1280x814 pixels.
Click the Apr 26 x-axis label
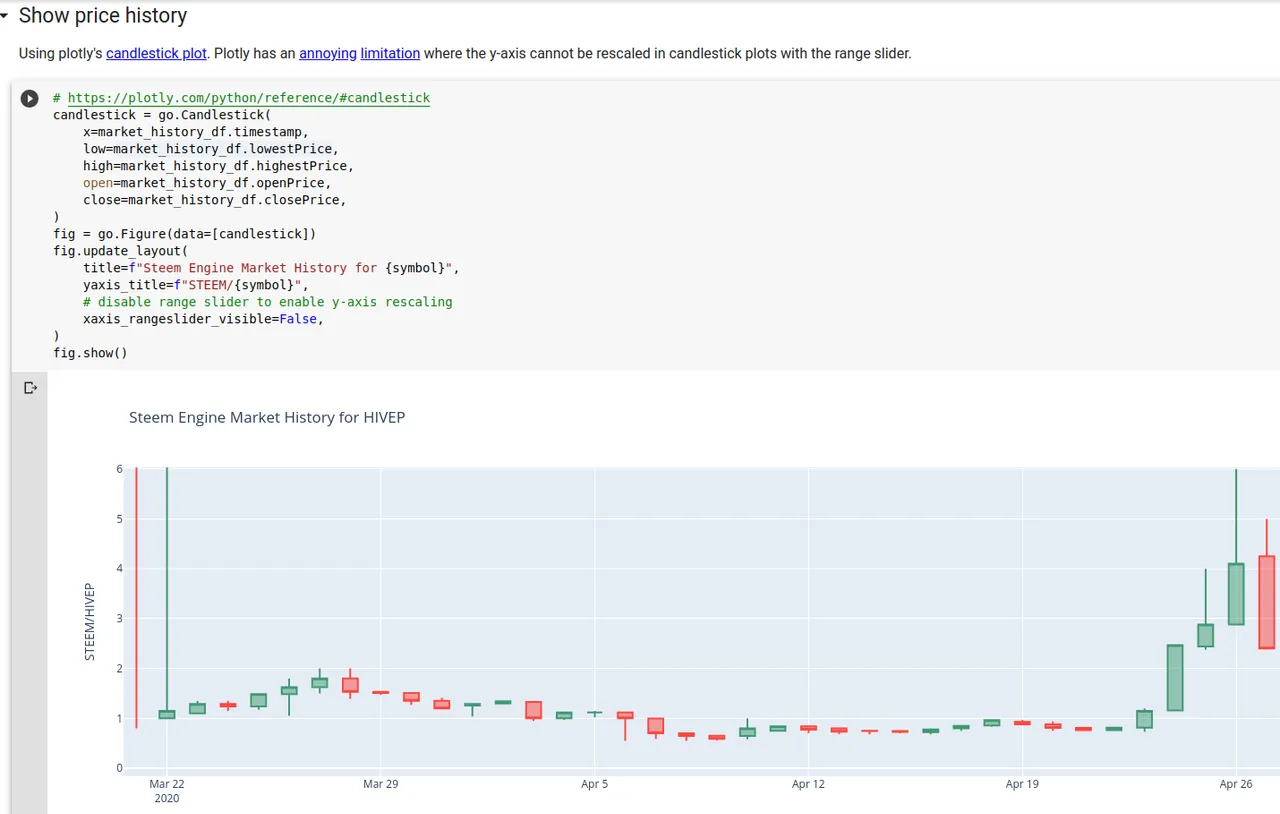pos(1236,784)
